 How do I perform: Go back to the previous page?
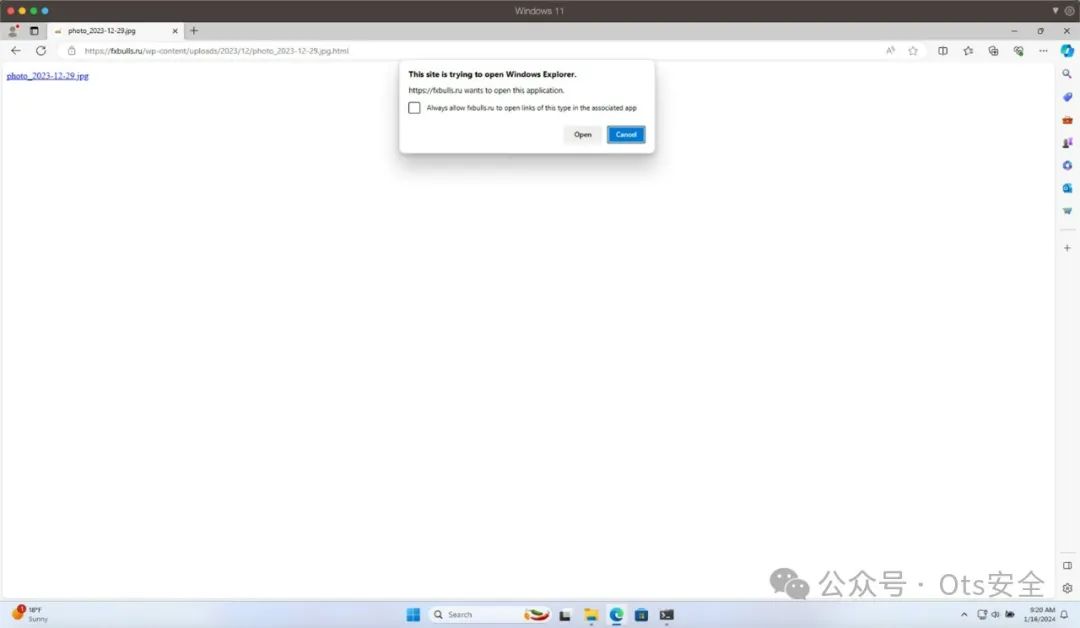[16, 51]
